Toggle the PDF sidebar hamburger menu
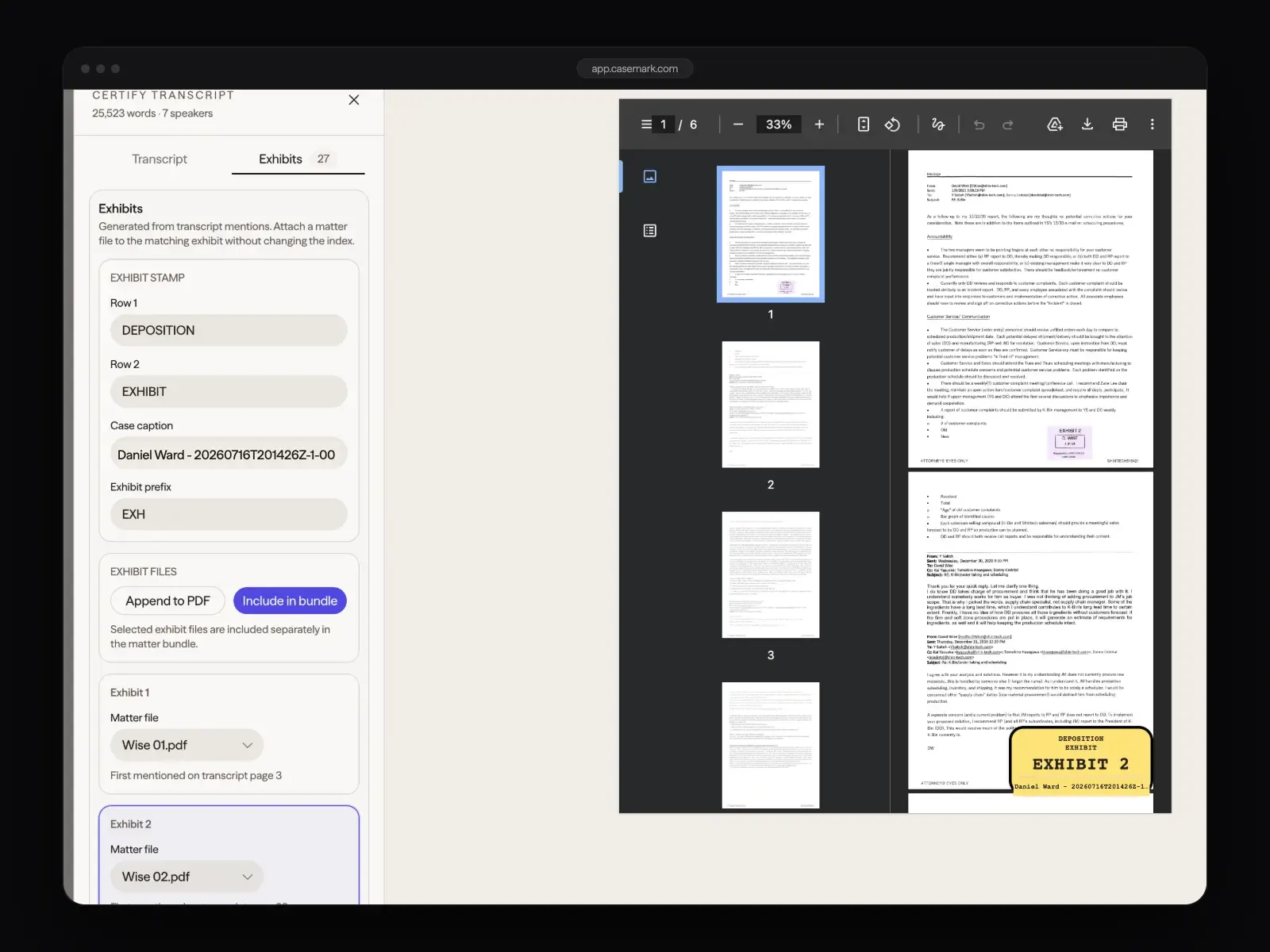The width and height of the screenshot is (1270, 952). [646, 125]
